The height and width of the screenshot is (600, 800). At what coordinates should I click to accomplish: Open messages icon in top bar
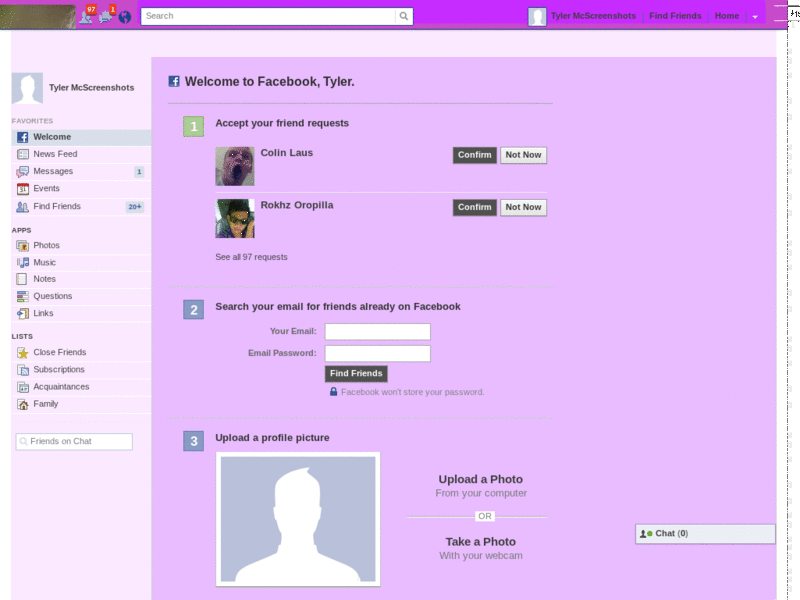click(x=107, y=15)
